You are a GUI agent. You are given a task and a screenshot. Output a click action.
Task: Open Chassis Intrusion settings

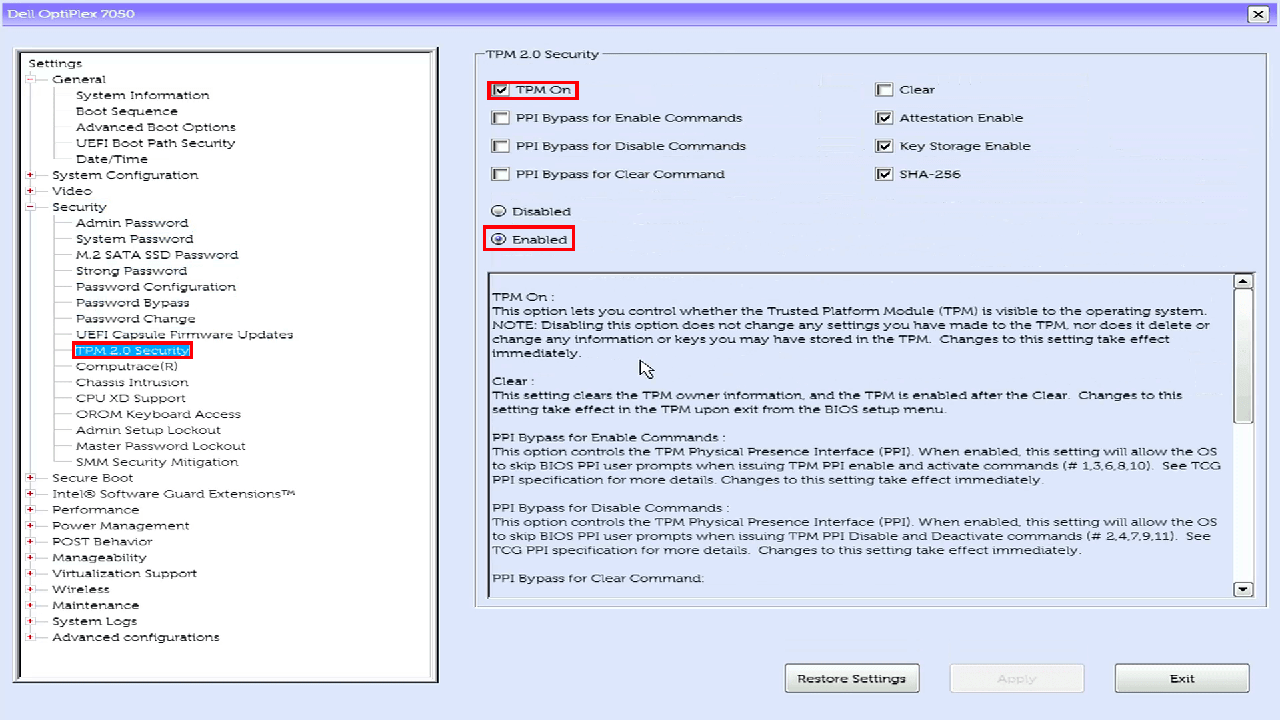pyautogui.click(x=132, y=382)
